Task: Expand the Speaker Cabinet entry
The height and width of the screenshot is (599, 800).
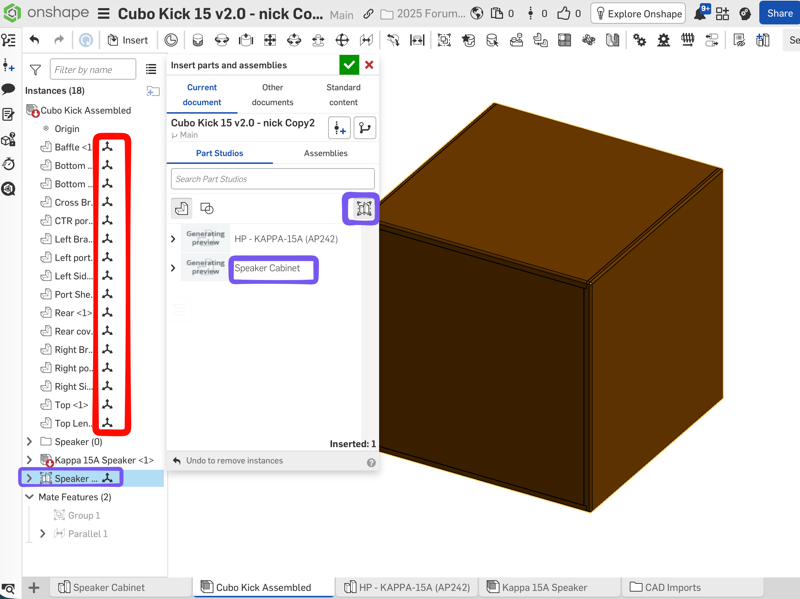Action: [173, 268]
